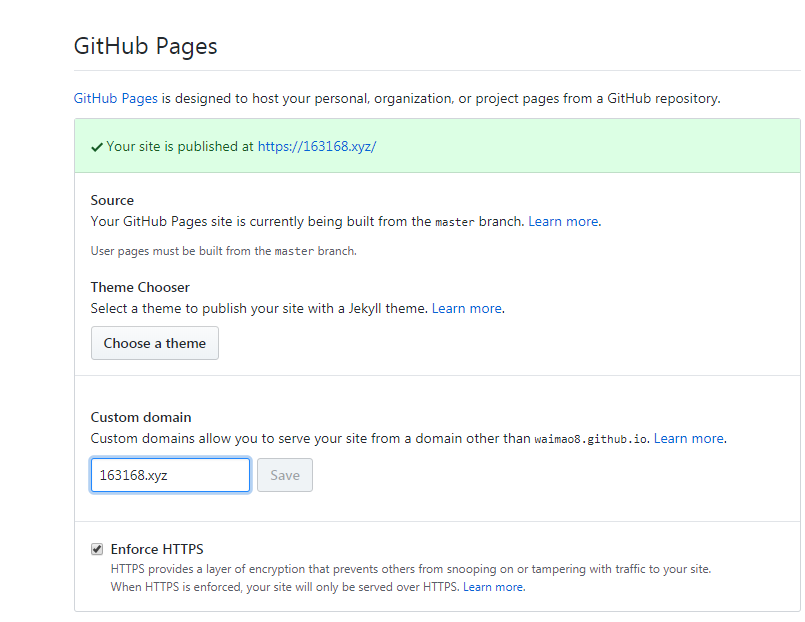Click Learn more in the Custom domain section
Viewport: 805px width, 622px height.
688,438
